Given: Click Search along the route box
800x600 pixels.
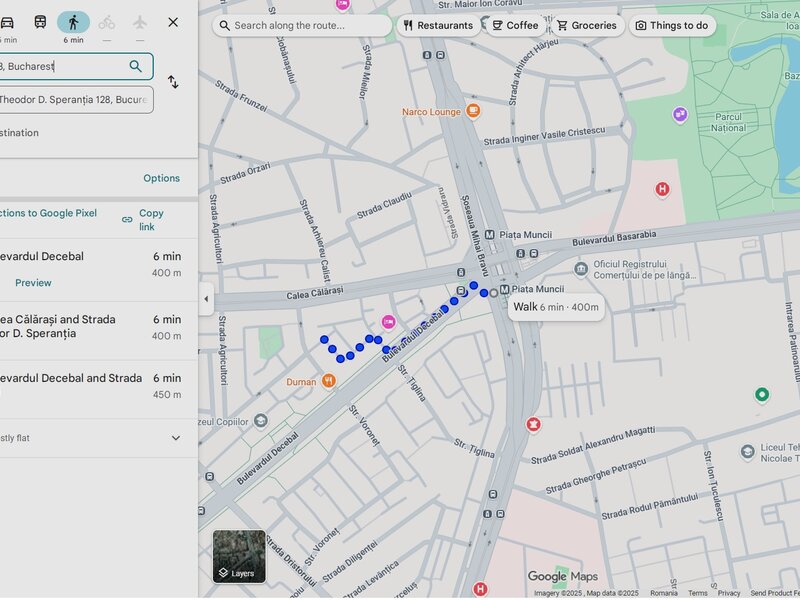Looking at the screenshot, I should (x=302, y=26).
